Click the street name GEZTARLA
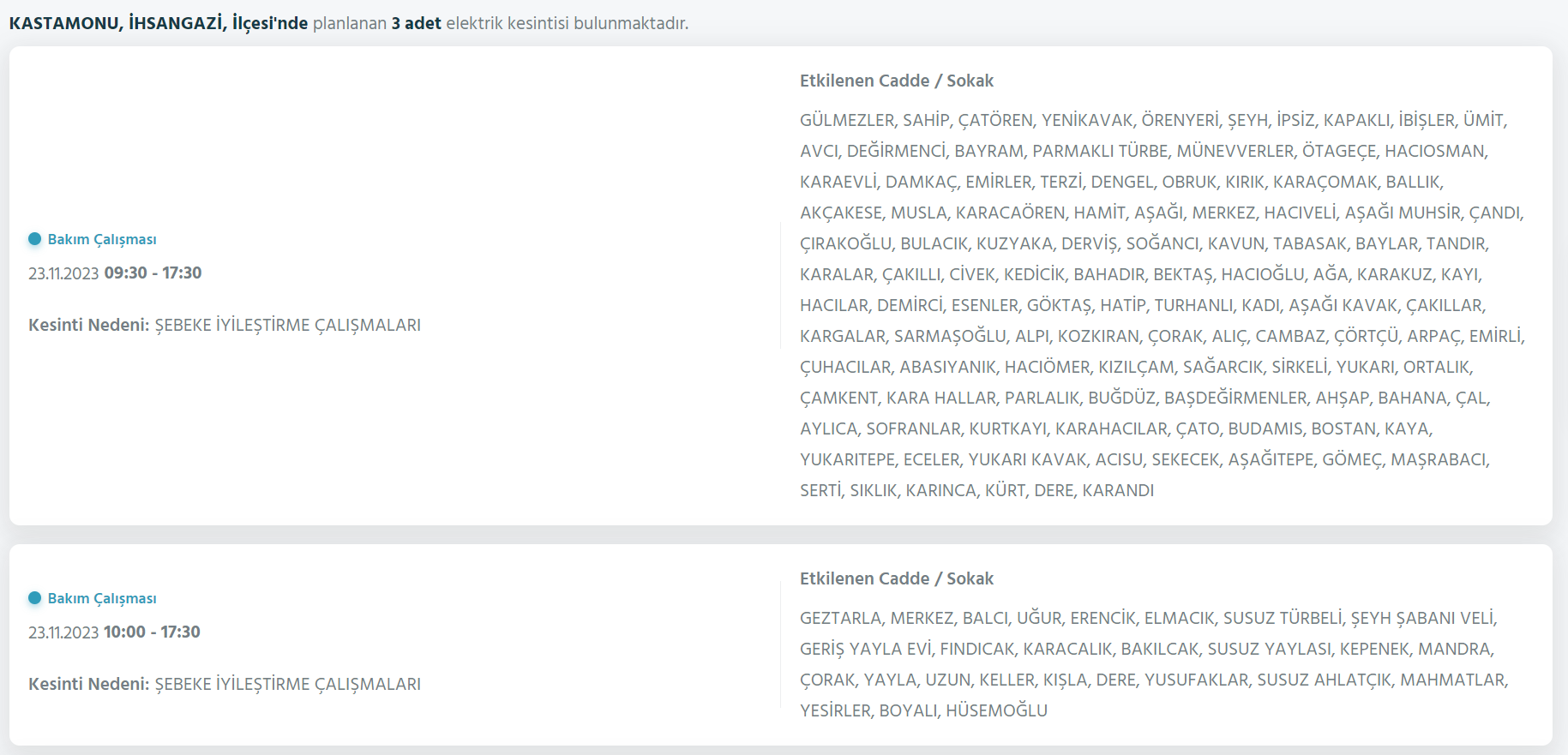The width and height of the screenshot is (1568, 755). 840,618
